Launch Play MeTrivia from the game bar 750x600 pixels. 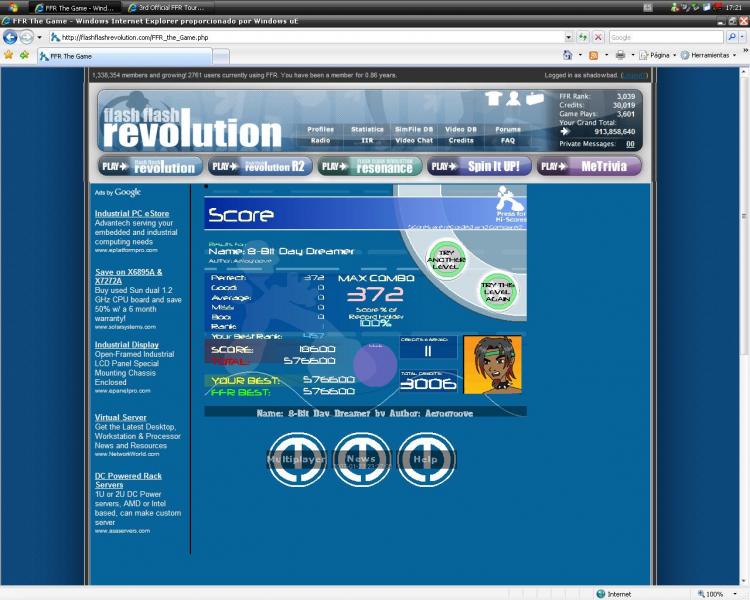click(589, 166)
